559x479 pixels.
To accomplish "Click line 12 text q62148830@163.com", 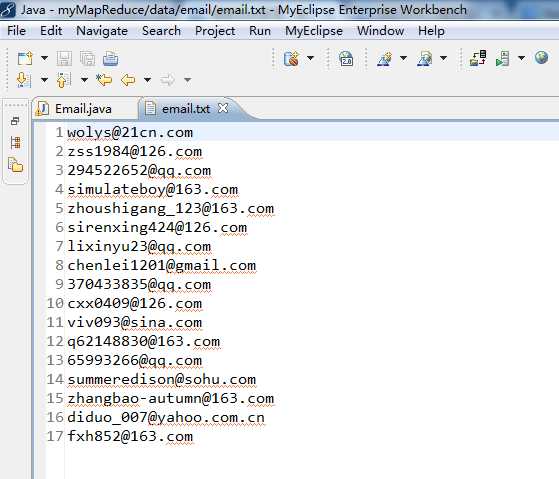I will coord(143,341).
